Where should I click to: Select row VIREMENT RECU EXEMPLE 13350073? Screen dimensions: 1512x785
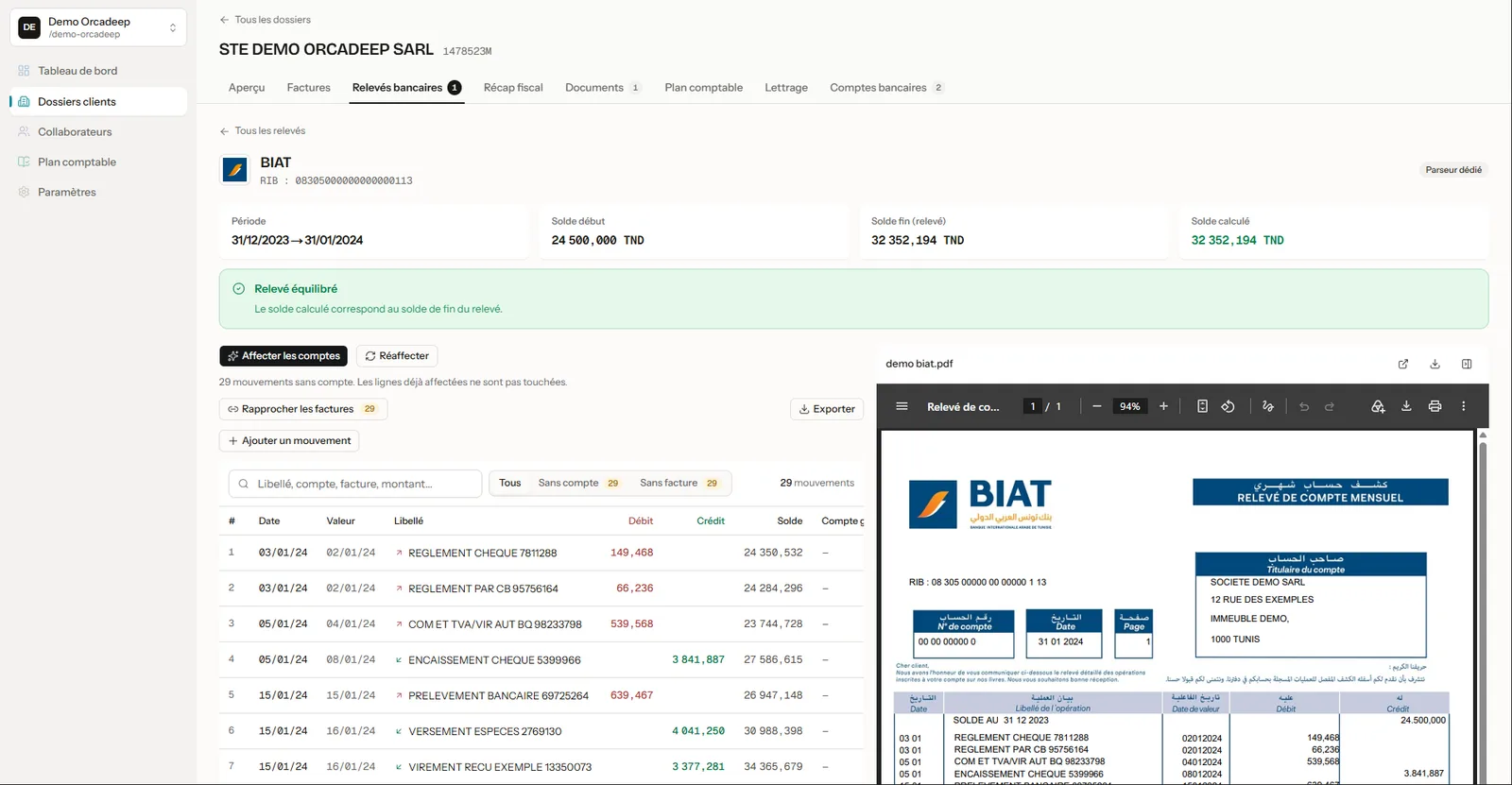coord(541,767)
